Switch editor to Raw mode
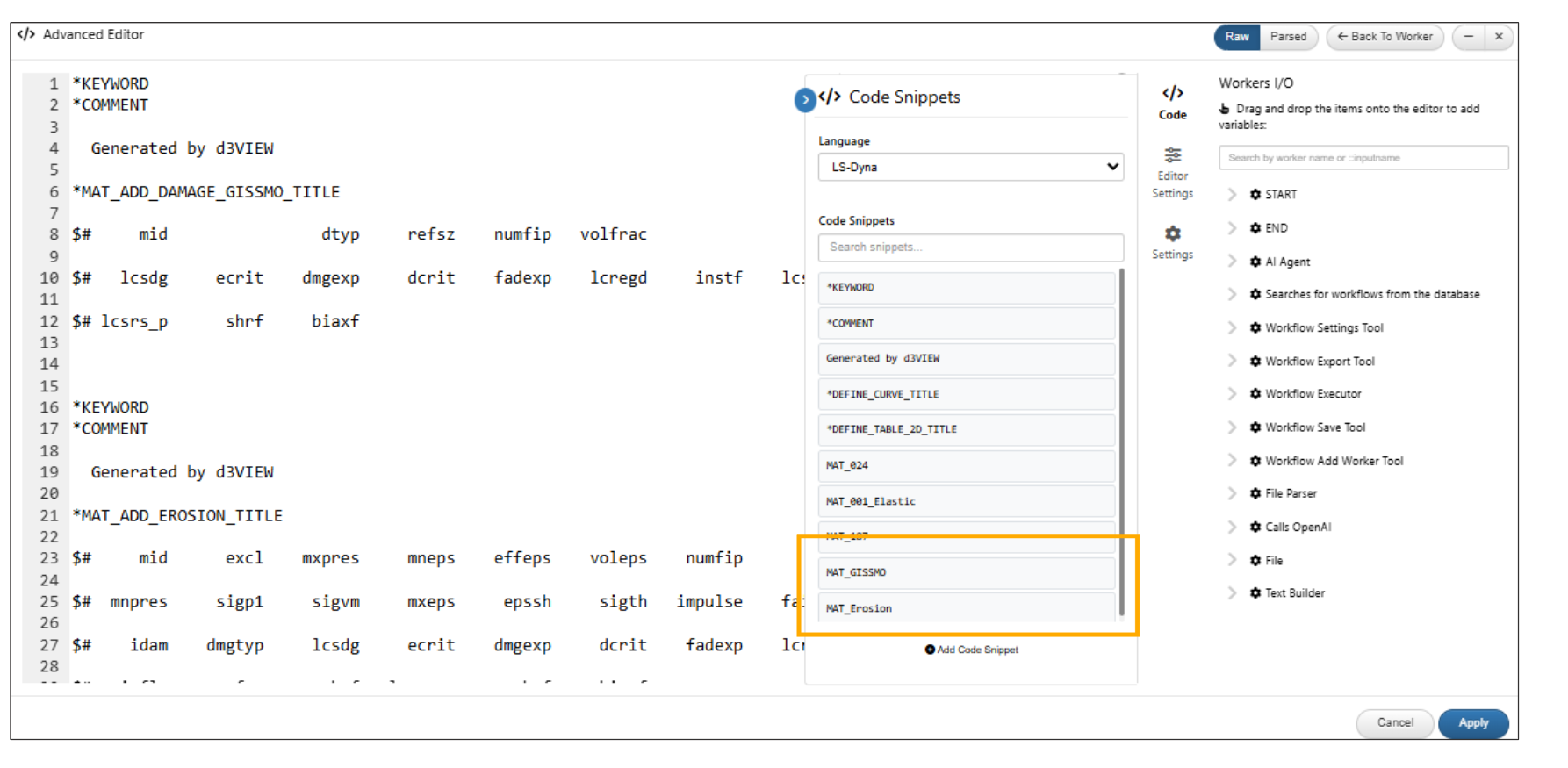The width and height of the screenshot is (1568, 768). [1237, 37]
